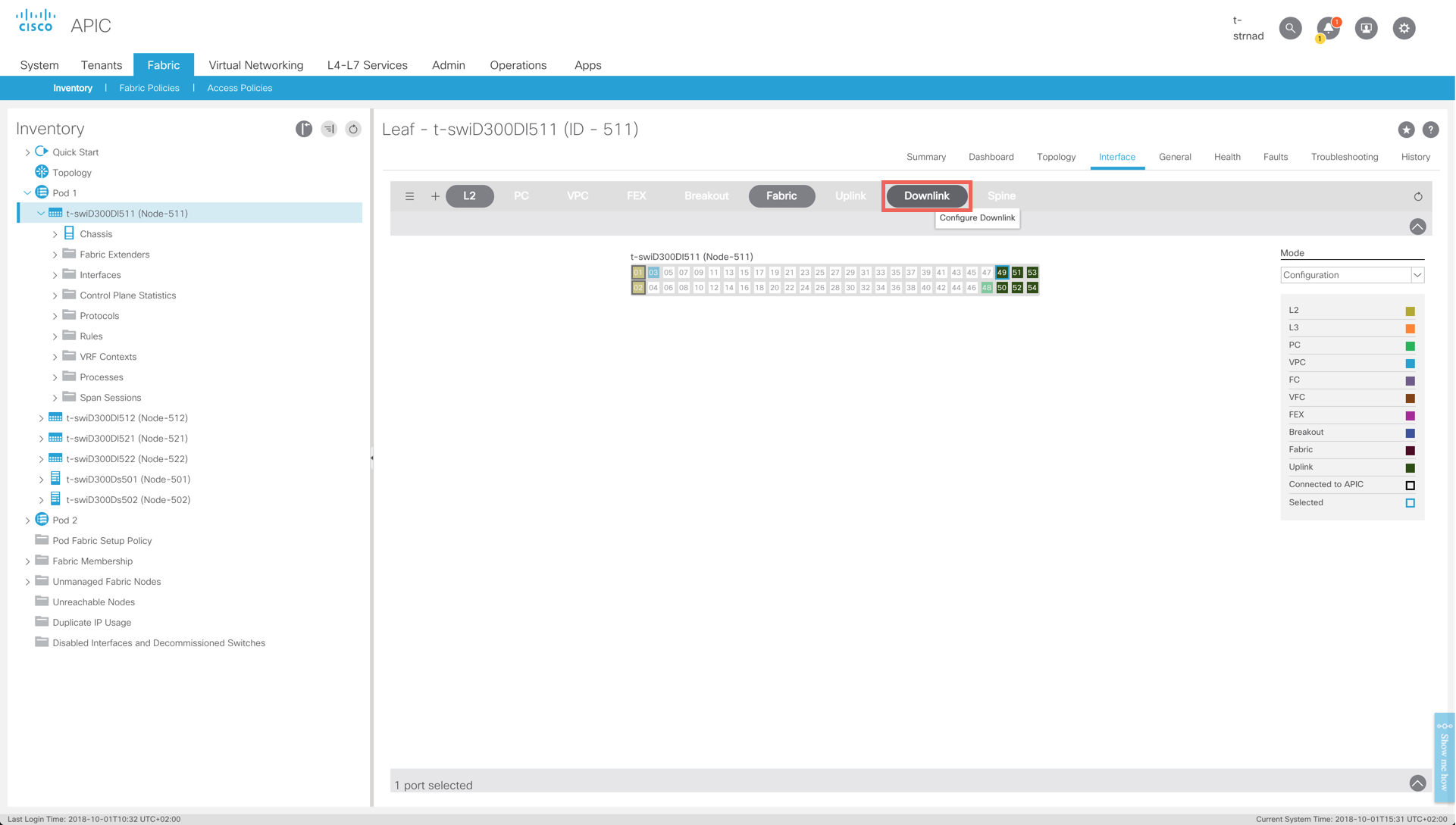
Task: Open the Apps menu
Action: 587,65
